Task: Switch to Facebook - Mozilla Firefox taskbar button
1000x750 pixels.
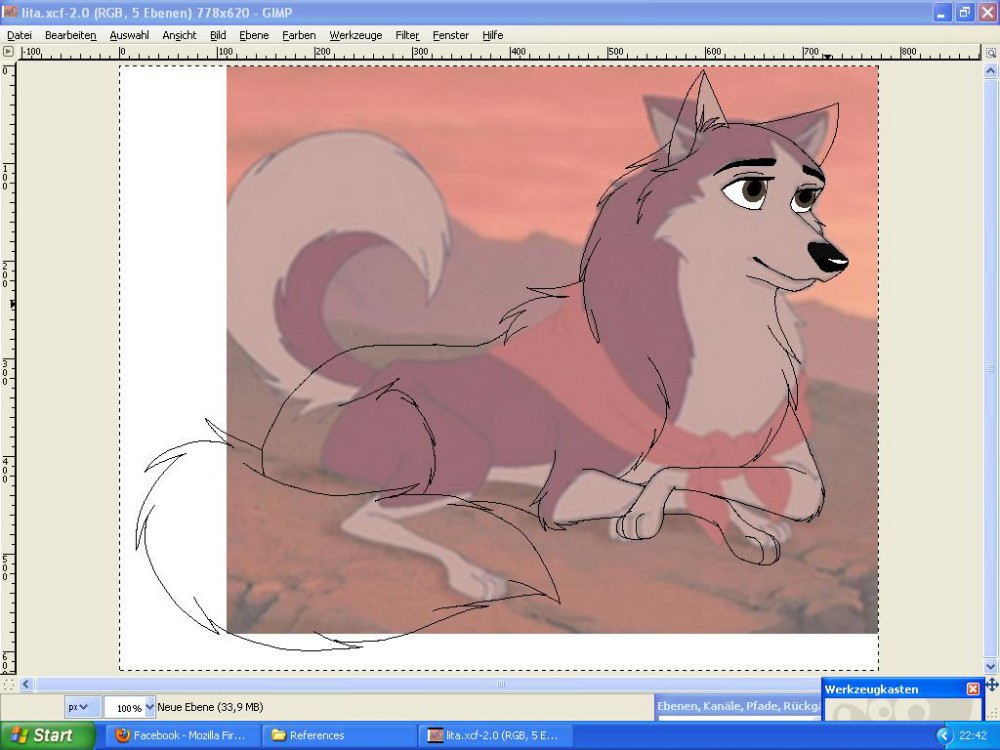Action: click(x=184, y=735)
